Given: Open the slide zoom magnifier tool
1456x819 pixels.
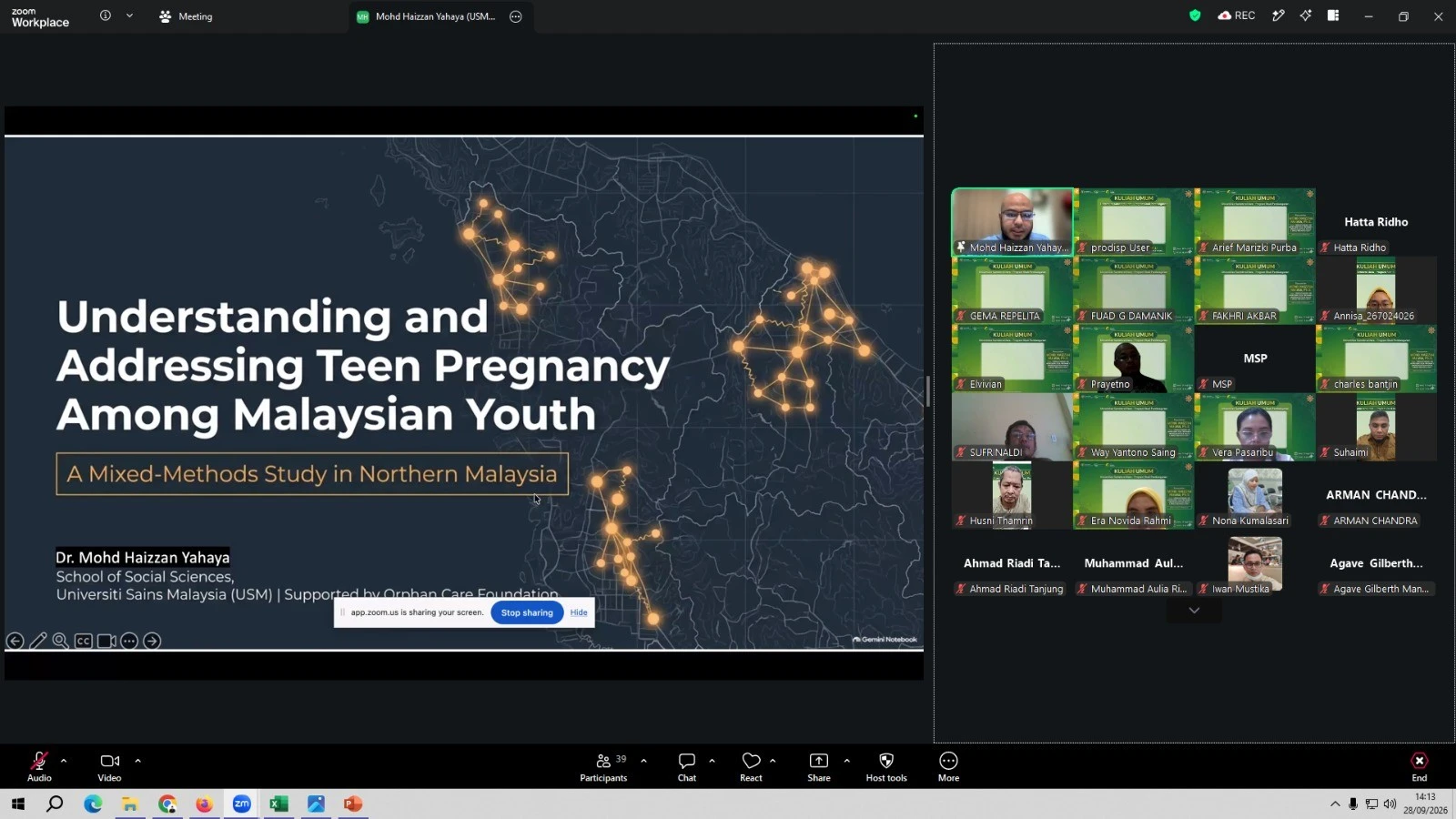Looking at the screenshot, I should [60, 641].
